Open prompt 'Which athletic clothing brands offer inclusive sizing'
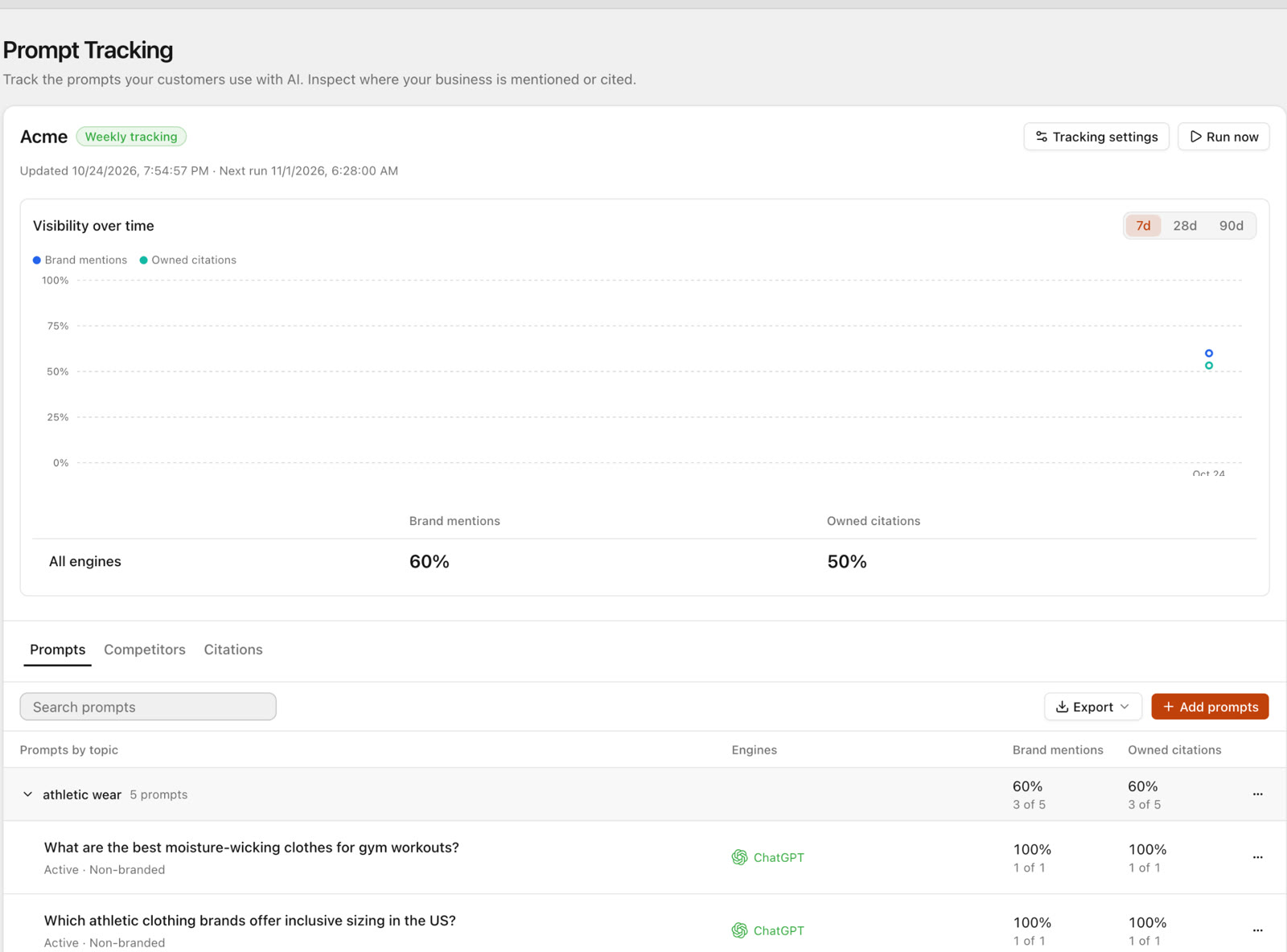The height and width of the screenshot is (952, 1287). (249, 921)
